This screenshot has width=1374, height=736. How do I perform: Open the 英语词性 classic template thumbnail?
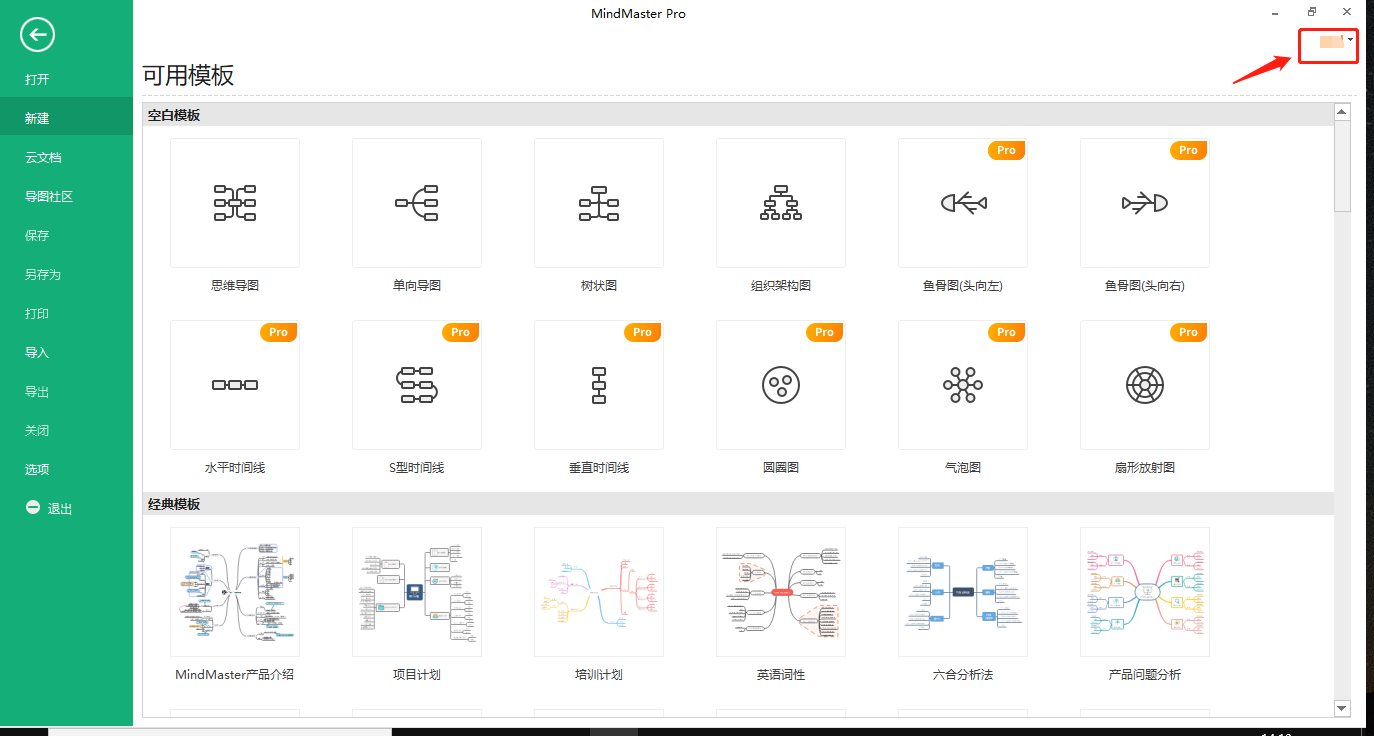[x=781, y=592]
